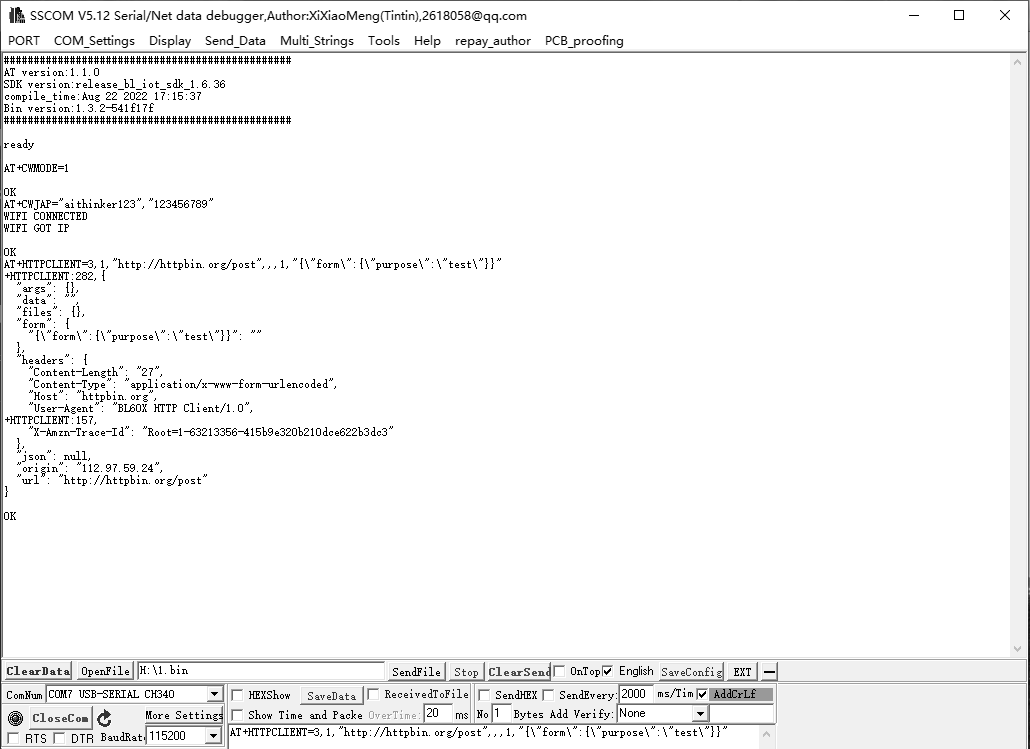
Task: Click the ClearSend button
Action: pyautogui.click(x=519, y=671)
